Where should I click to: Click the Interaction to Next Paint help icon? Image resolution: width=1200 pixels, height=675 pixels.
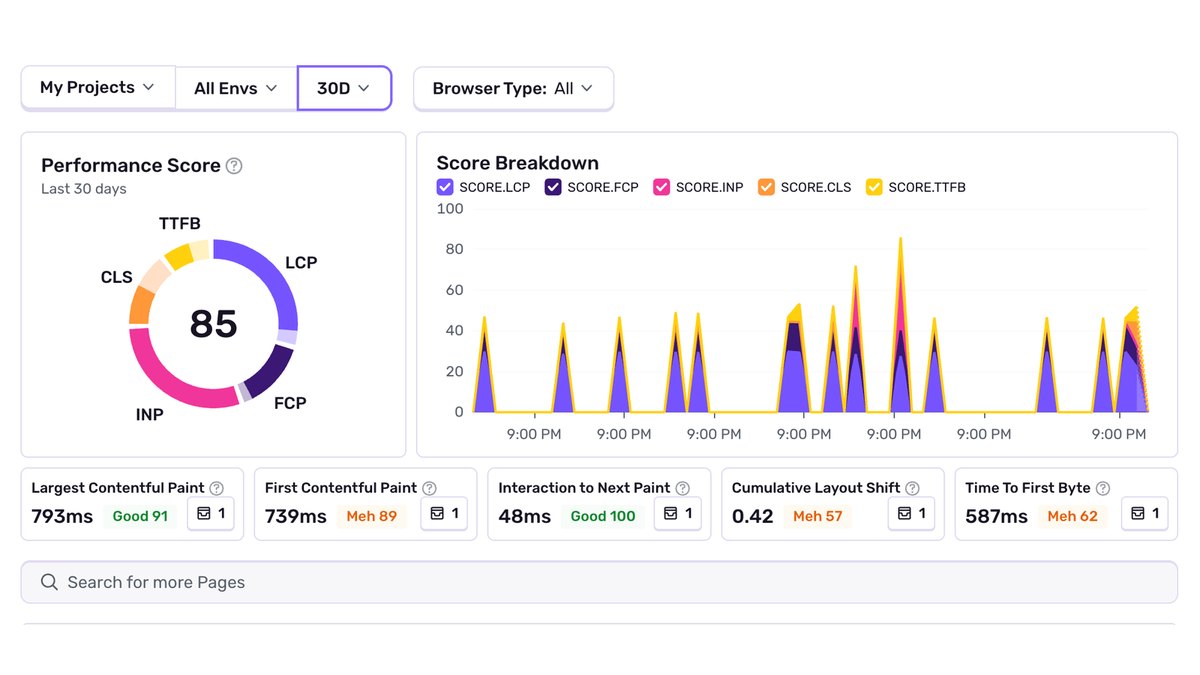[682, 488]
